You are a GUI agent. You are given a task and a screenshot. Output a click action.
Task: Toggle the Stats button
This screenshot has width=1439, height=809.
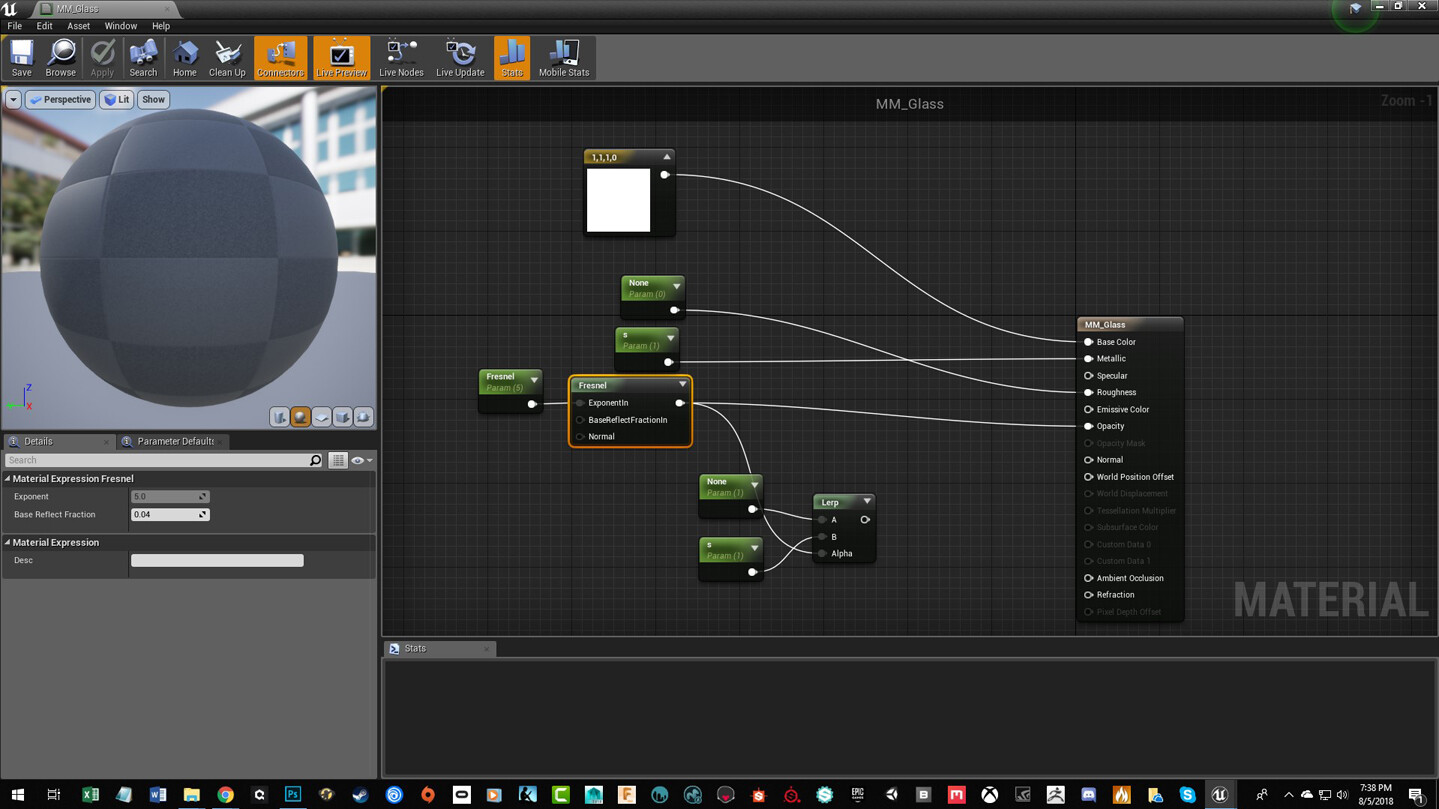(512, 59)
